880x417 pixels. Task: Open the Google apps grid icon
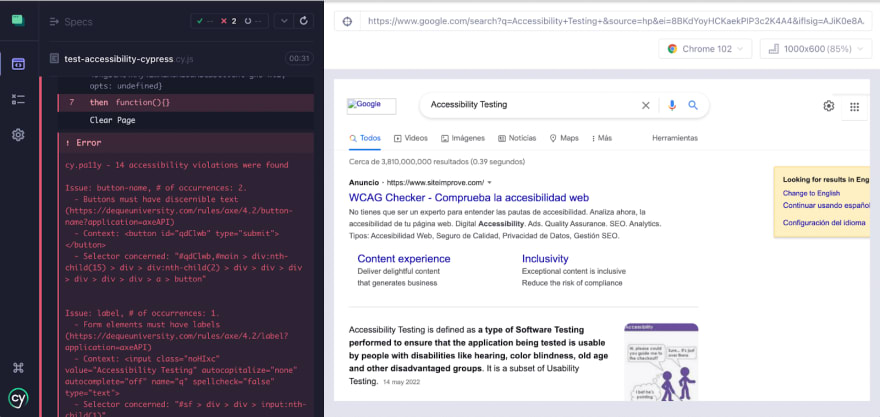tap(854, 107)
